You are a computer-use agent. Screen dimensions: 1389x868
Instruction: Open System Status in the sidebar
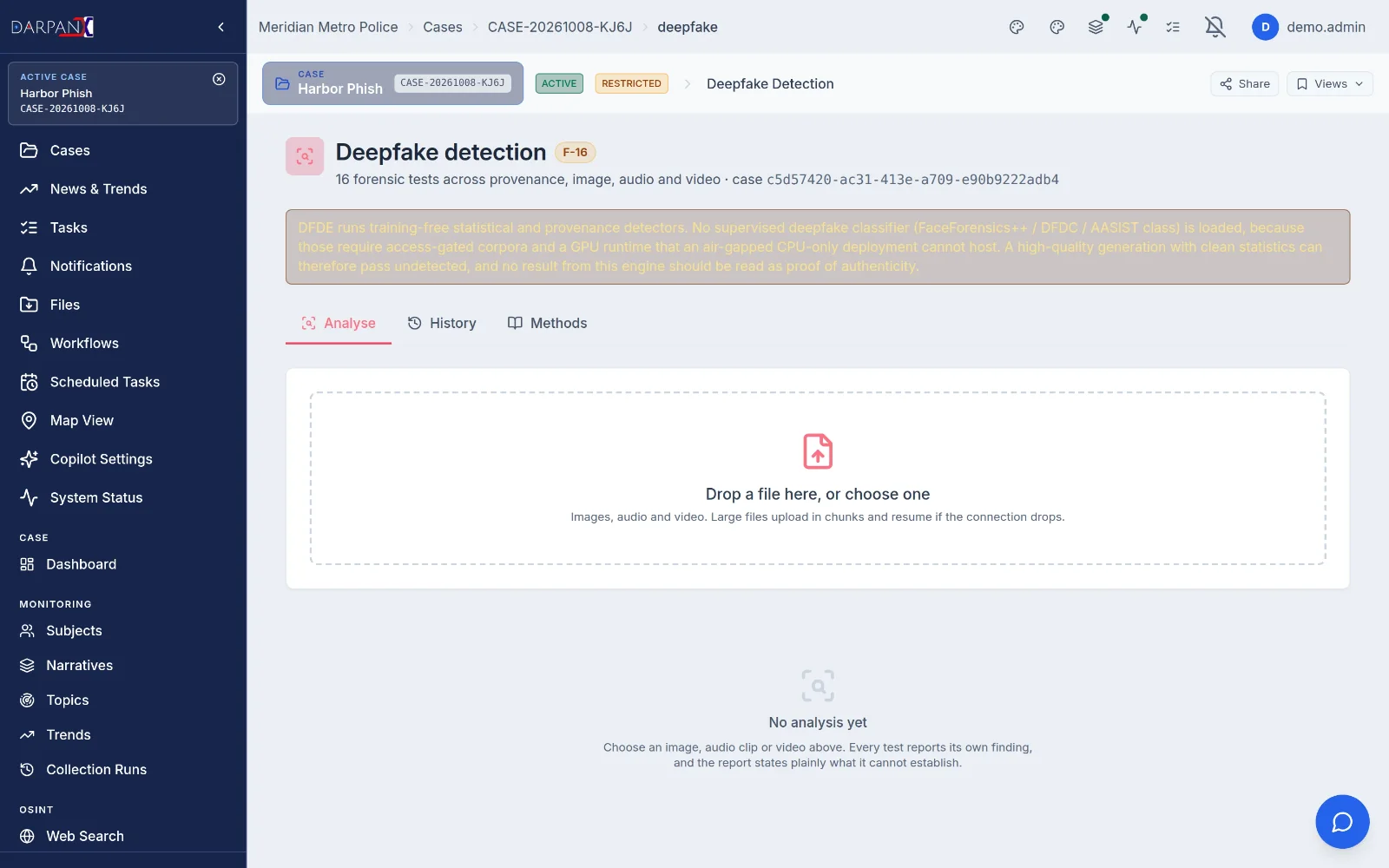[123, 497]
